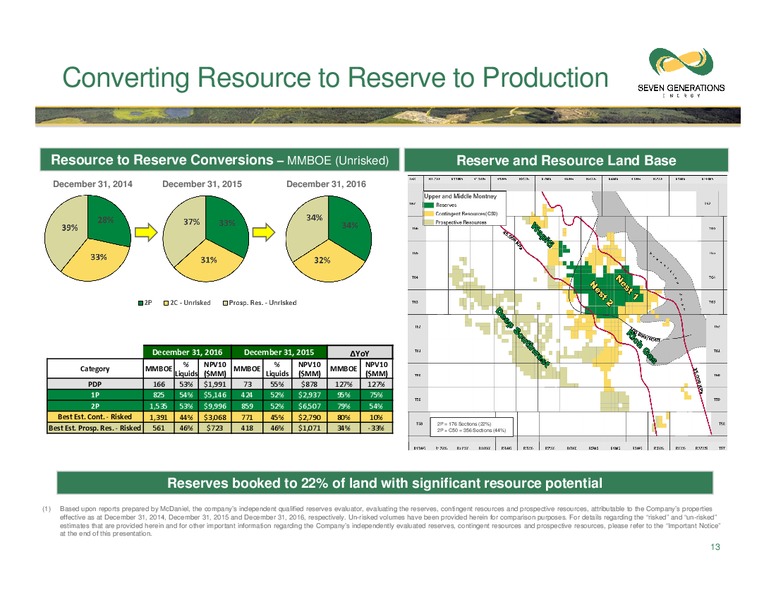Click the 'December 31, 2016' table column header

tap(187, 352)
